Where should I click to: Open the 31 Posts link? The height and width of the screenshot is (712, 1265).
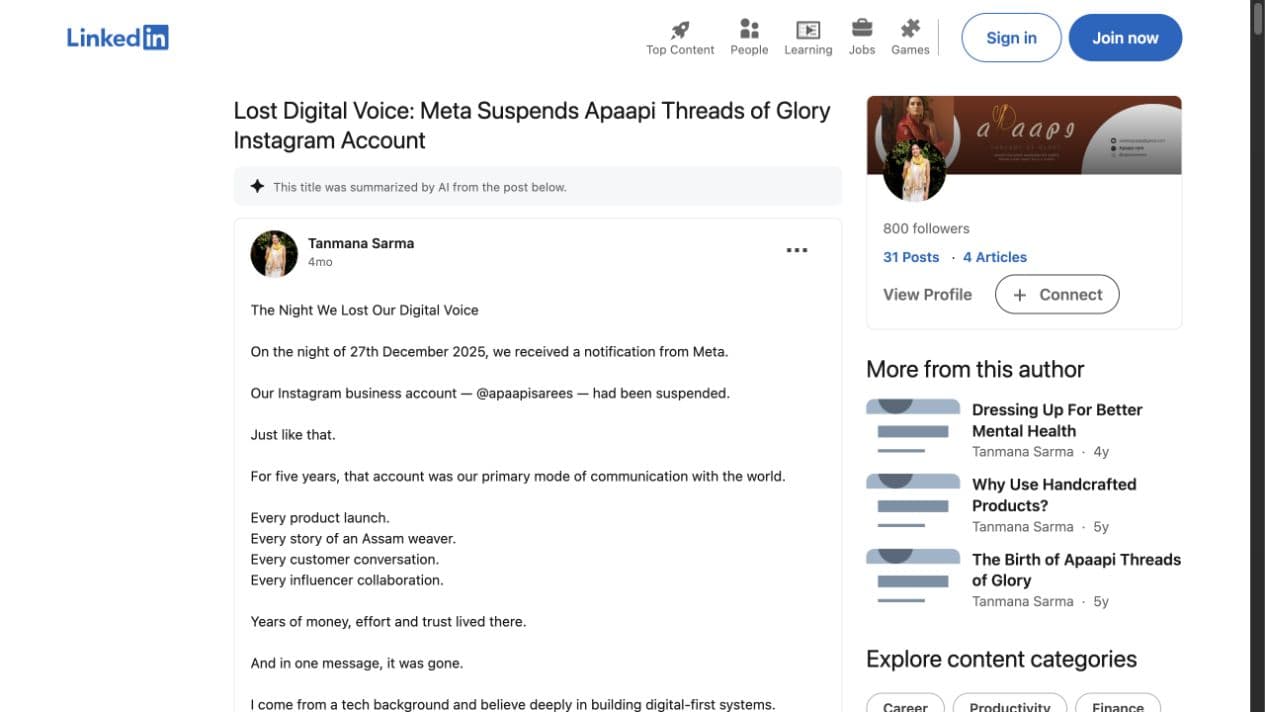[911, 257]
